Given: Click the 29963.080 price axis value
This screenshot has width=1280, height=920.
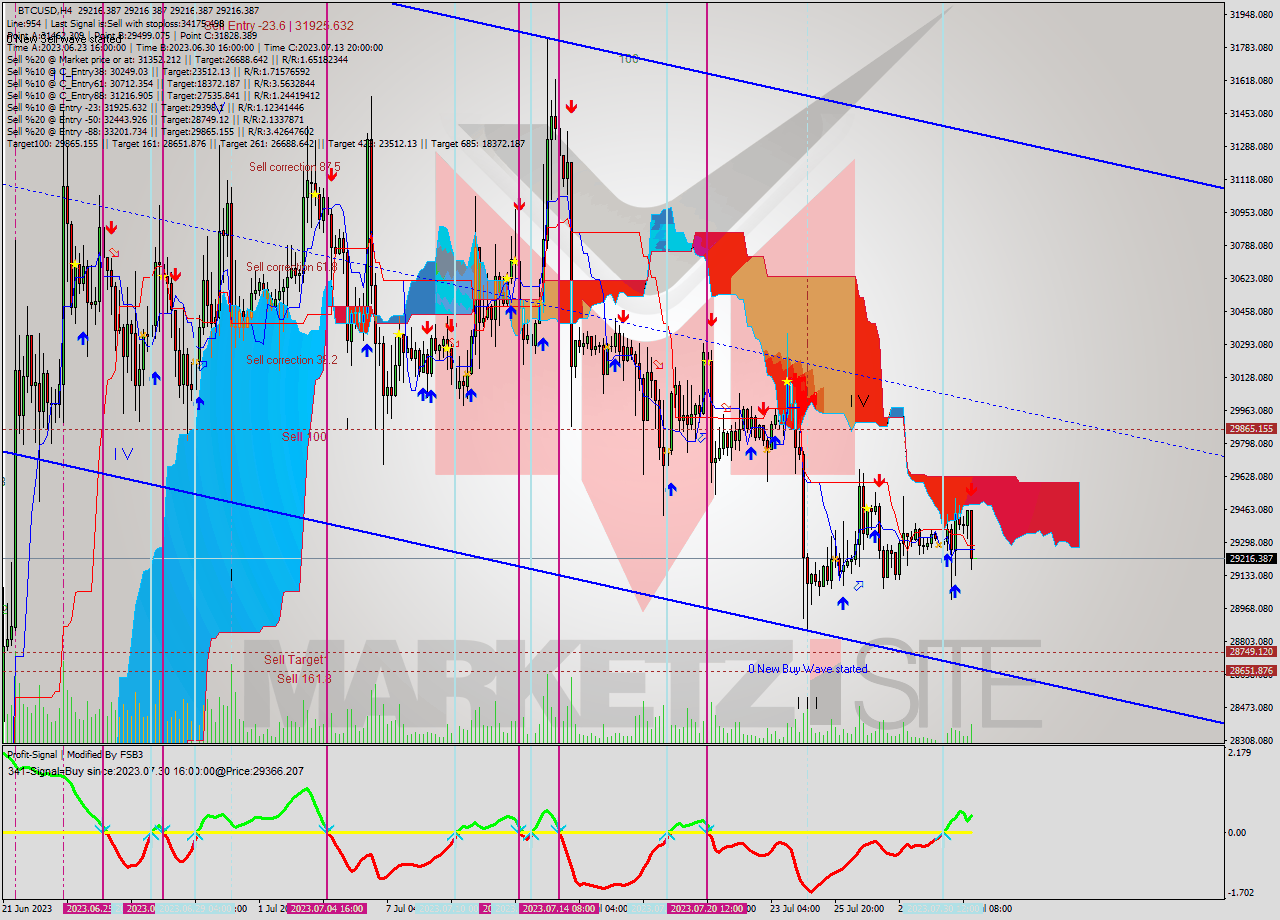Looking at the screenshot, I should pyautogui.click(x=1251, y=410).
